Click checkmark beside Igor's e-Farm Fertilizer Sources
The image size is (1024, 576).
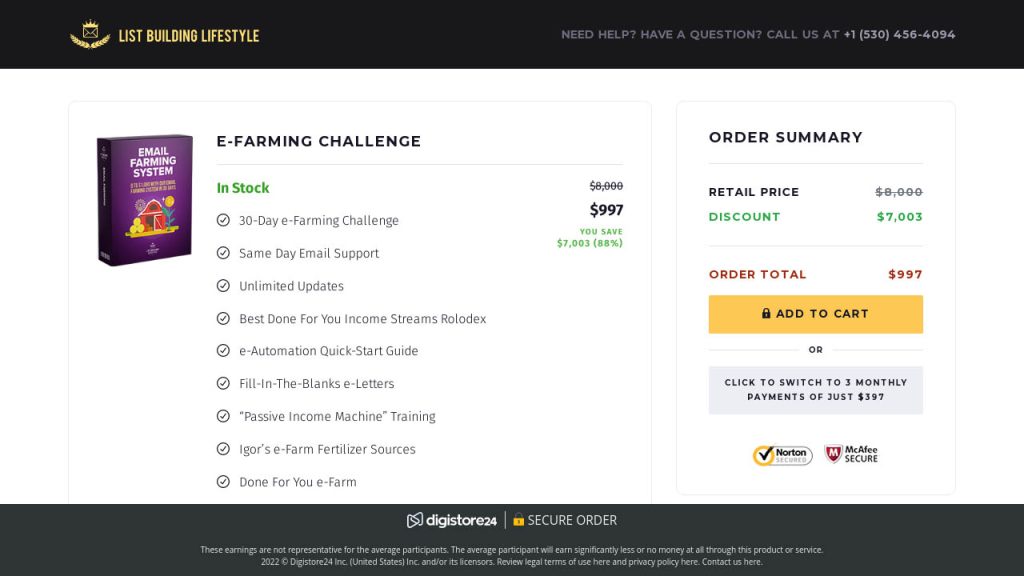click(223, 449)
